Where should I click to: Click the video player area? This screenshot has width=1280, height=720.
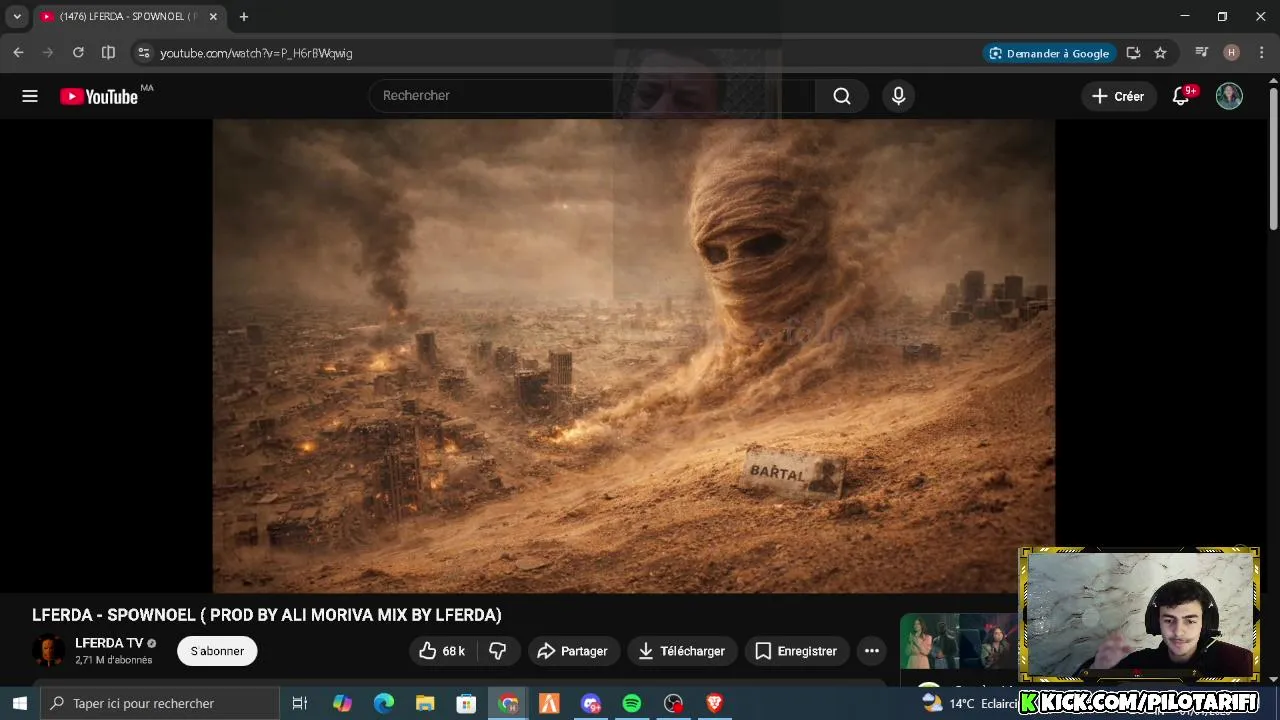633,356
